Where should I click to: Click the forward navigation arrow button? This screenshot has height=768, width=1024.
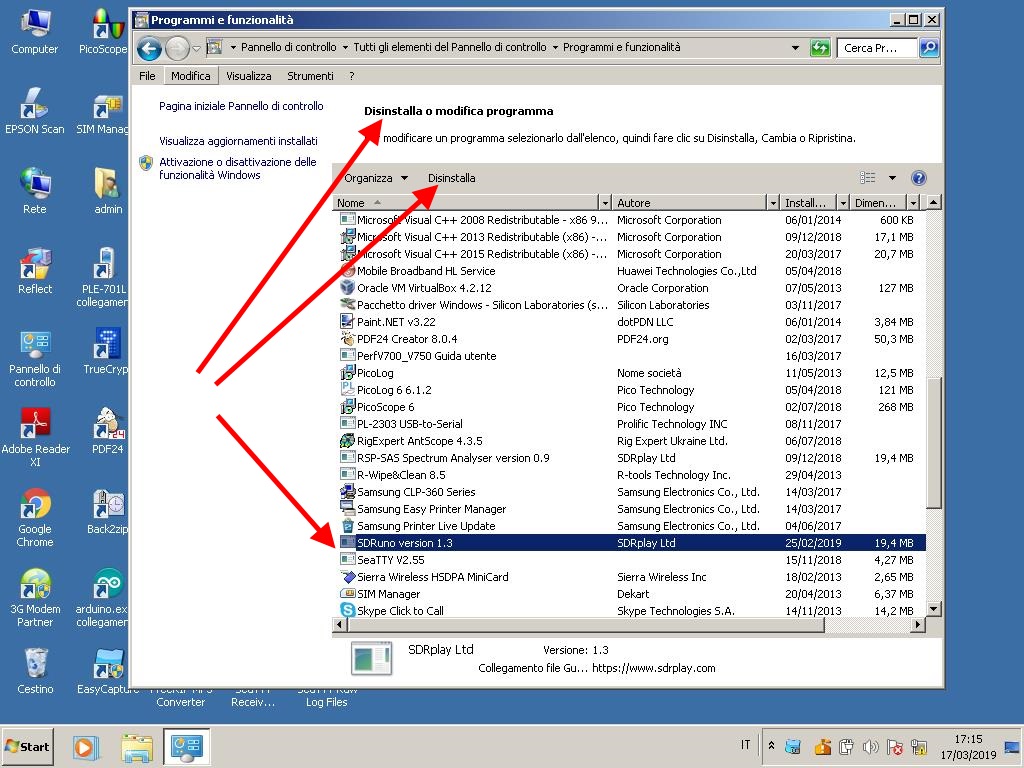pos(177,48)
